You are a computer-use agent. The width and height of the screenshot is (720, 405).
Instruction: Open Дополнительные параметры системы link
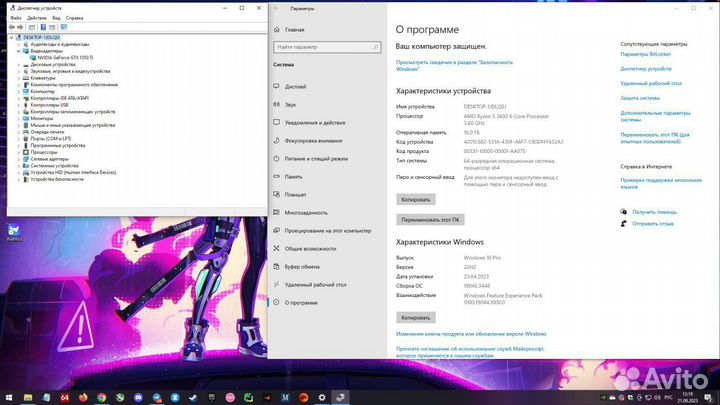point(655,116)
